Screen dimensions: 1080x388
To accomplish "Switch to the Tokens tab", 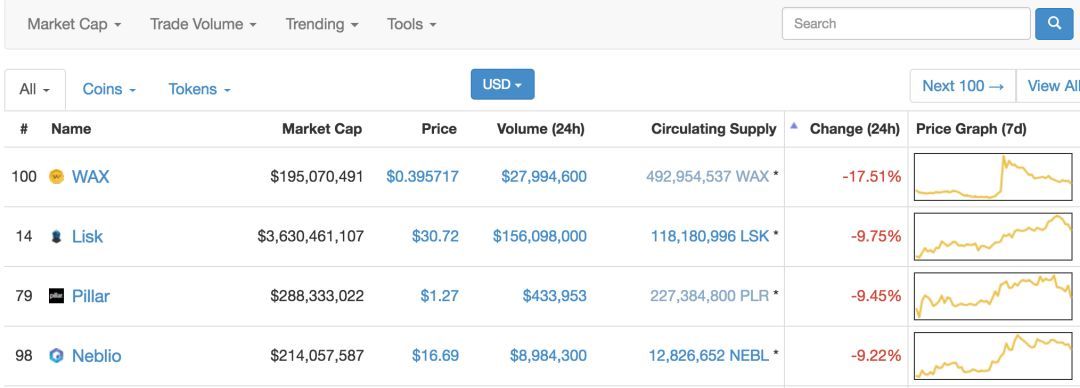I will [199, 90].
